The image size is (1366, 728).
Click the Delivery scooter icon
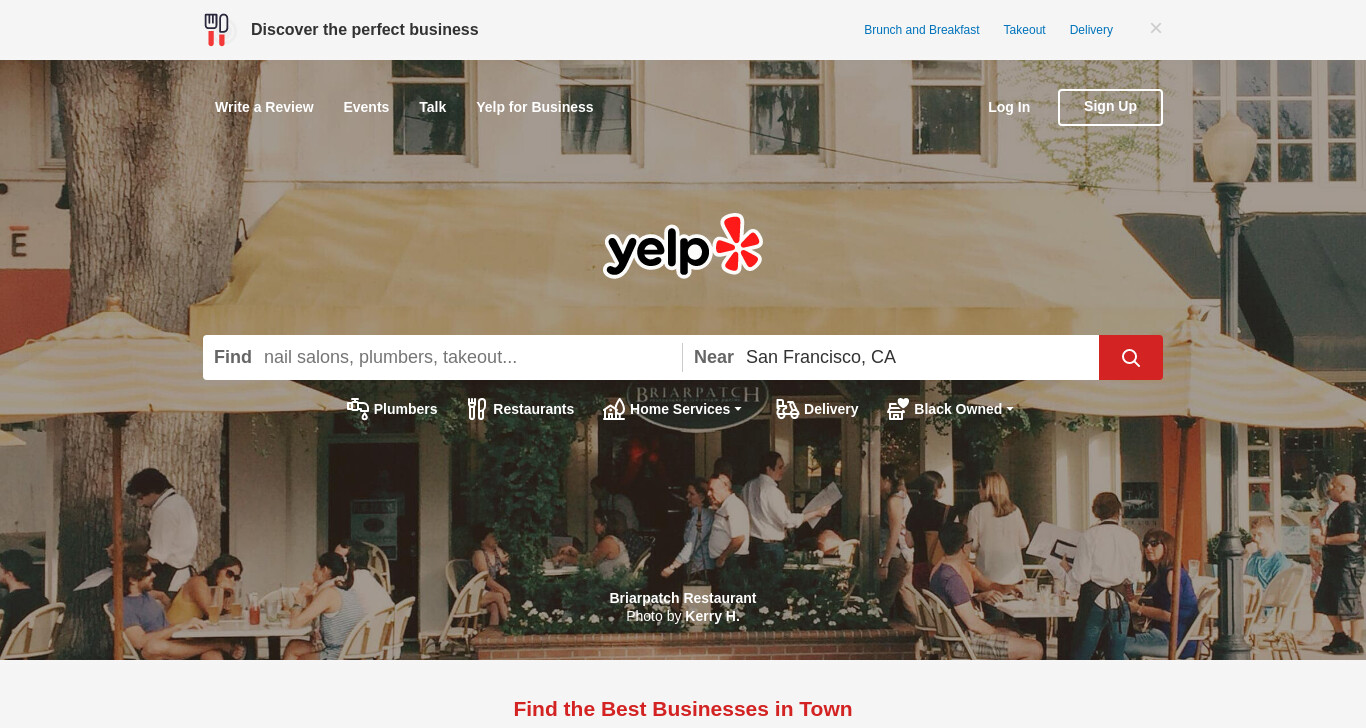coord(787,409)
